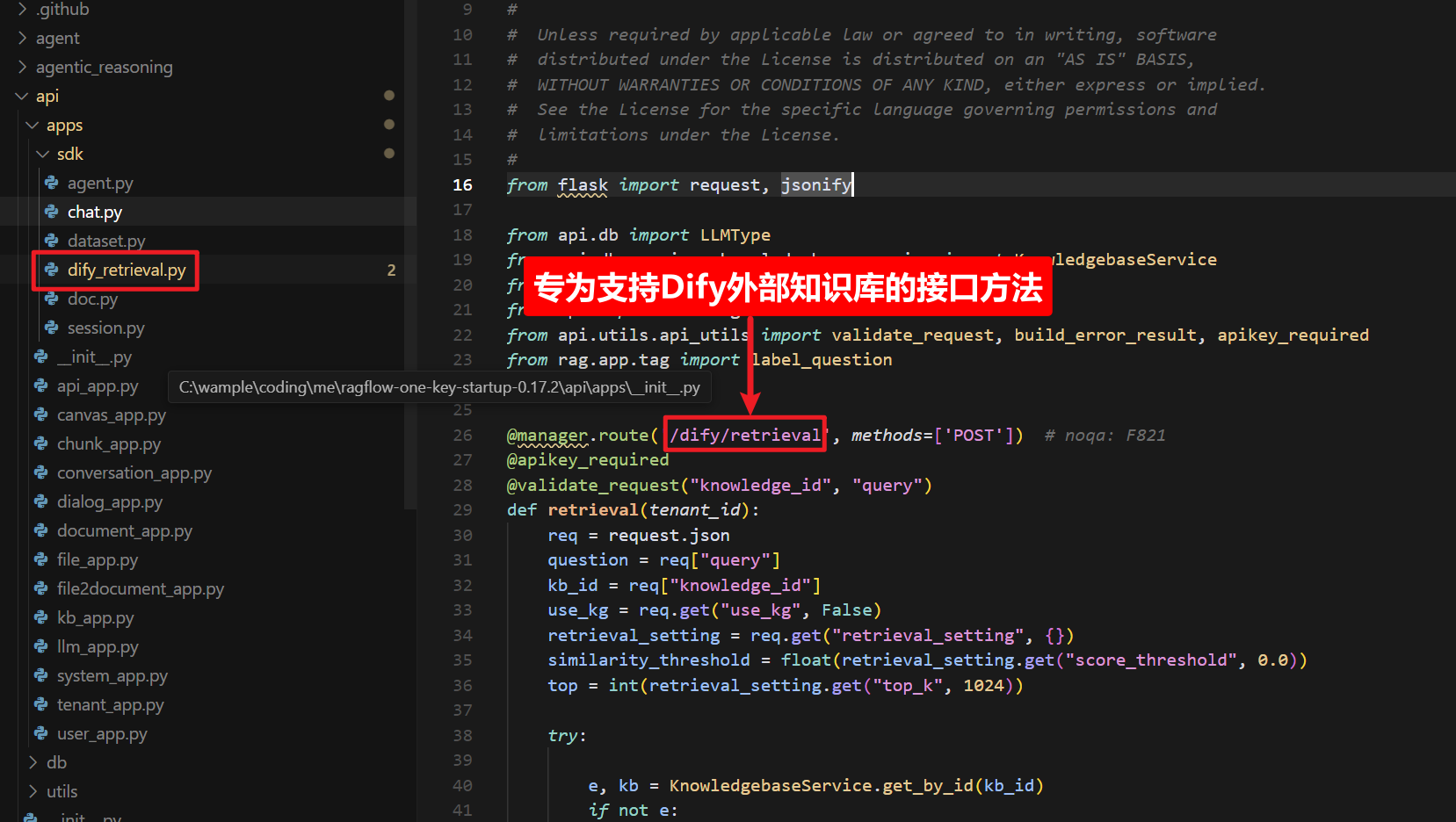Open document_app.py file

[125, 530]
